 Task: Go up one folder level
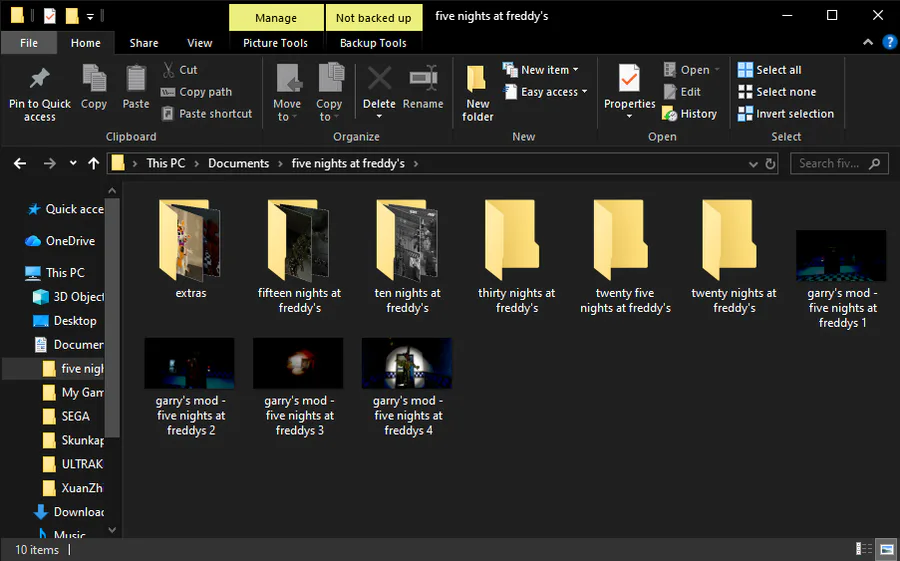[94, 164]
